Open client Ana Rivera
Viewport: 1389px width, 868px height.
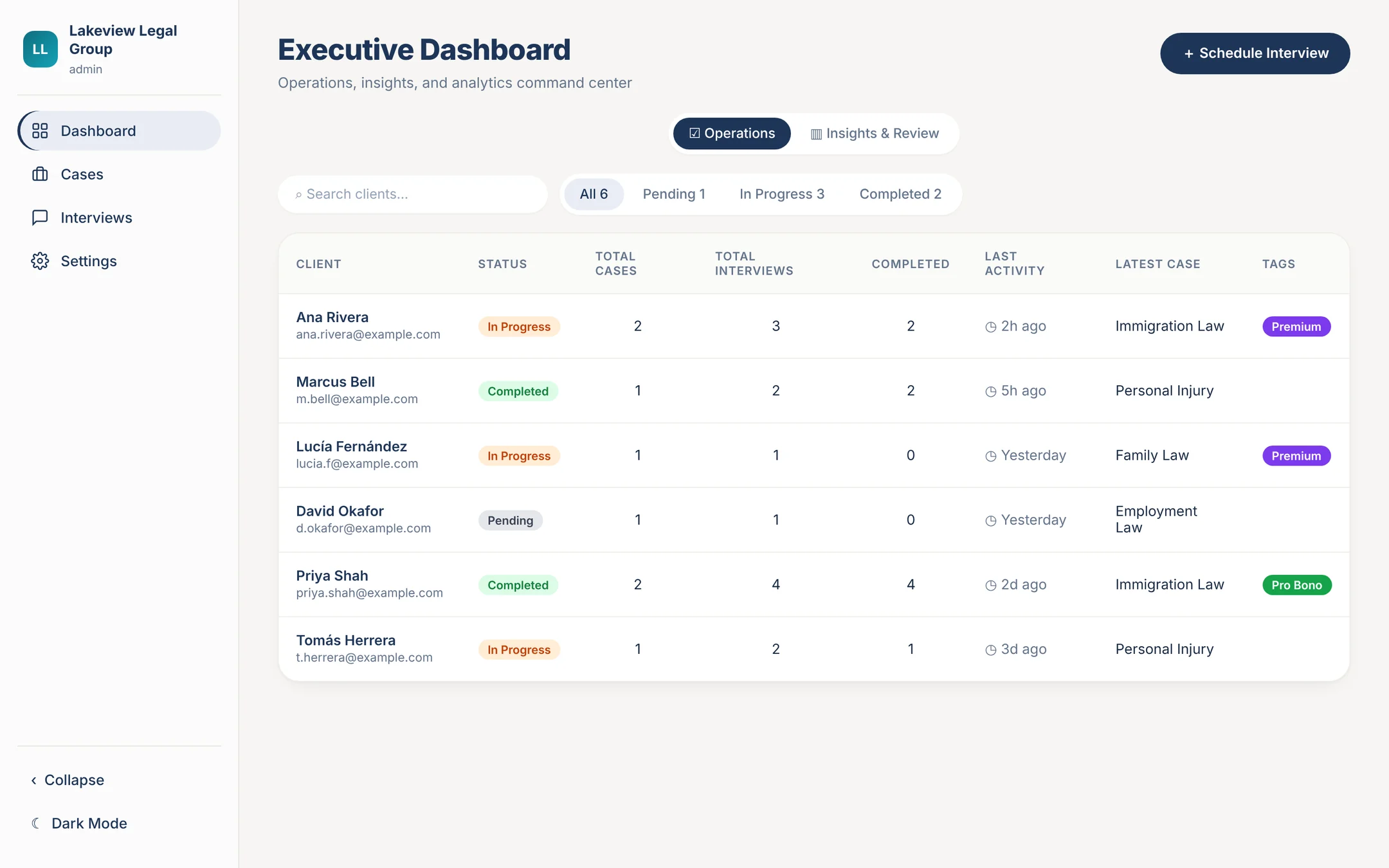[x=332, y=317]
